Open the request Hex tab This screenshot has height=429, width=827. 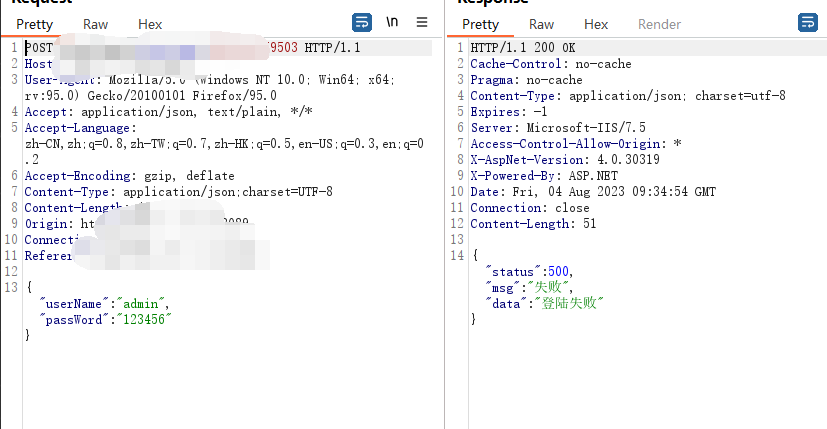coord(150,24)
